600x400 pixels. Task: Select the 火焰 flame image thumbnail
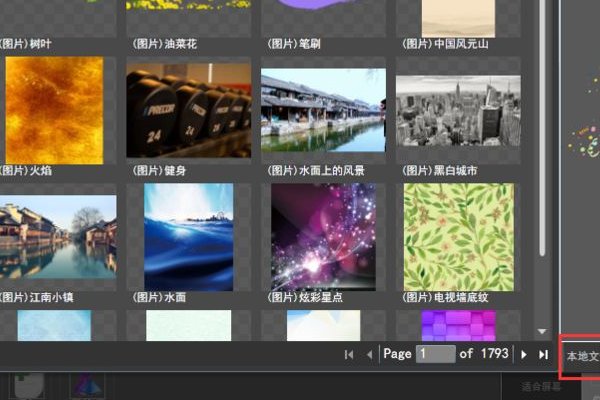(54, 110)
